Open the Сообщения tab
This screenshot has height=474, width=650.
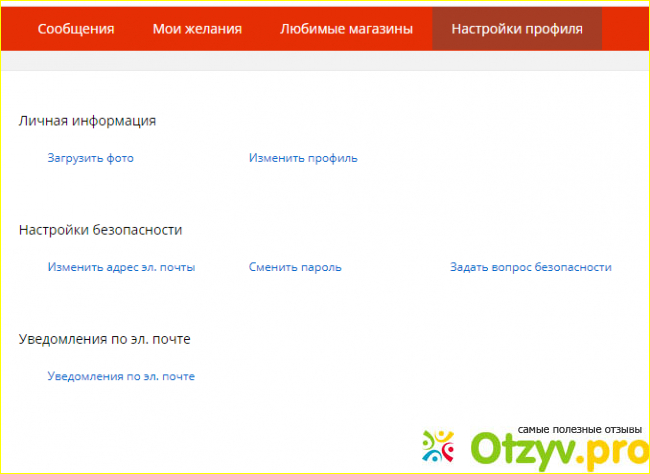76,29
